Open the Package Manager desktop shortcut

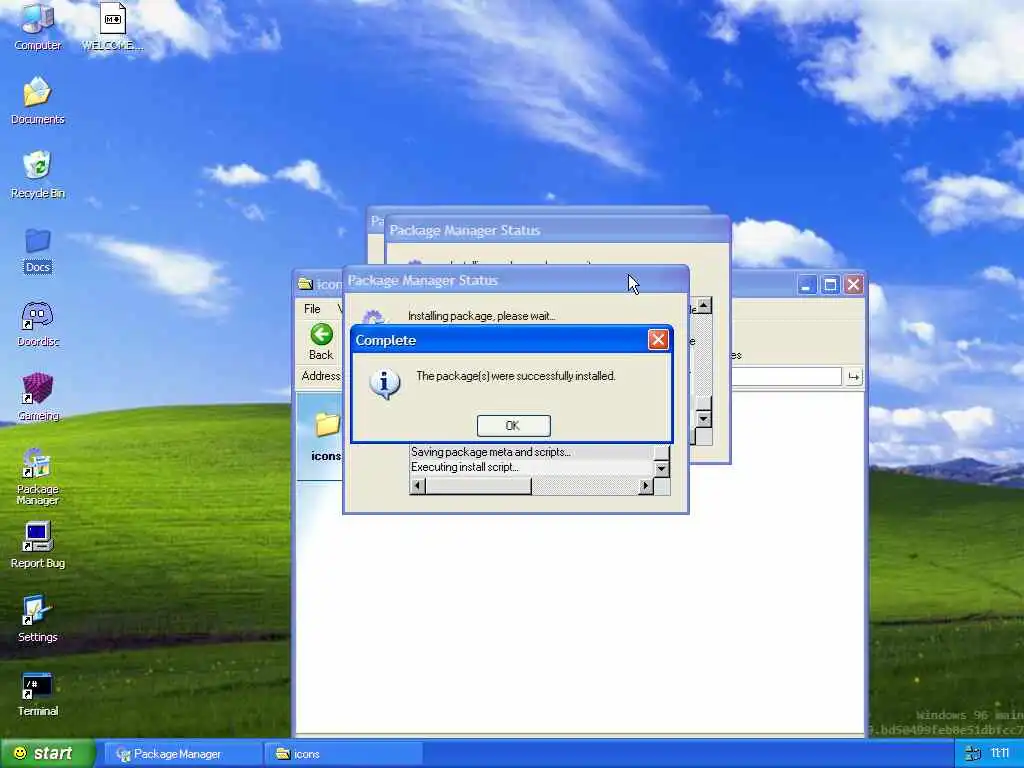pyautogui.click(x=37, y=475)
